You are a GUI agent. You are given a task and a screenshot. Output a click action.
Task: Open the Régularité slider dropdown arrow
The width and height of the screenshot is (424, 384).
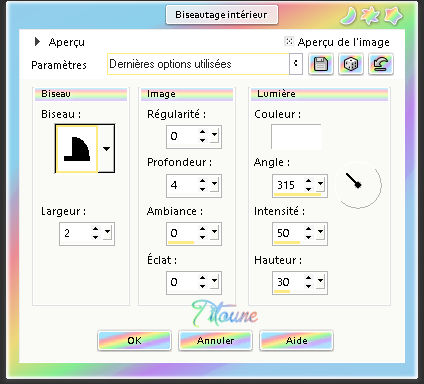[x=214, y=135]
